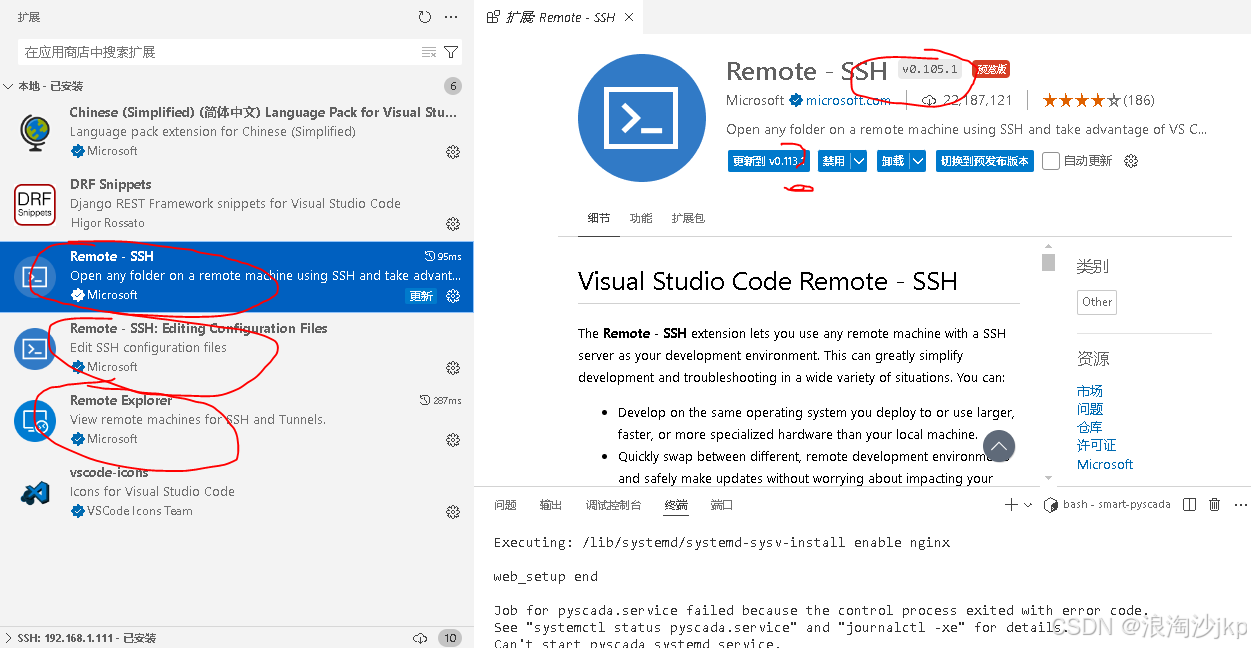
Task: Open the extension search filter funnel
Action: click(x=451, y=52)
